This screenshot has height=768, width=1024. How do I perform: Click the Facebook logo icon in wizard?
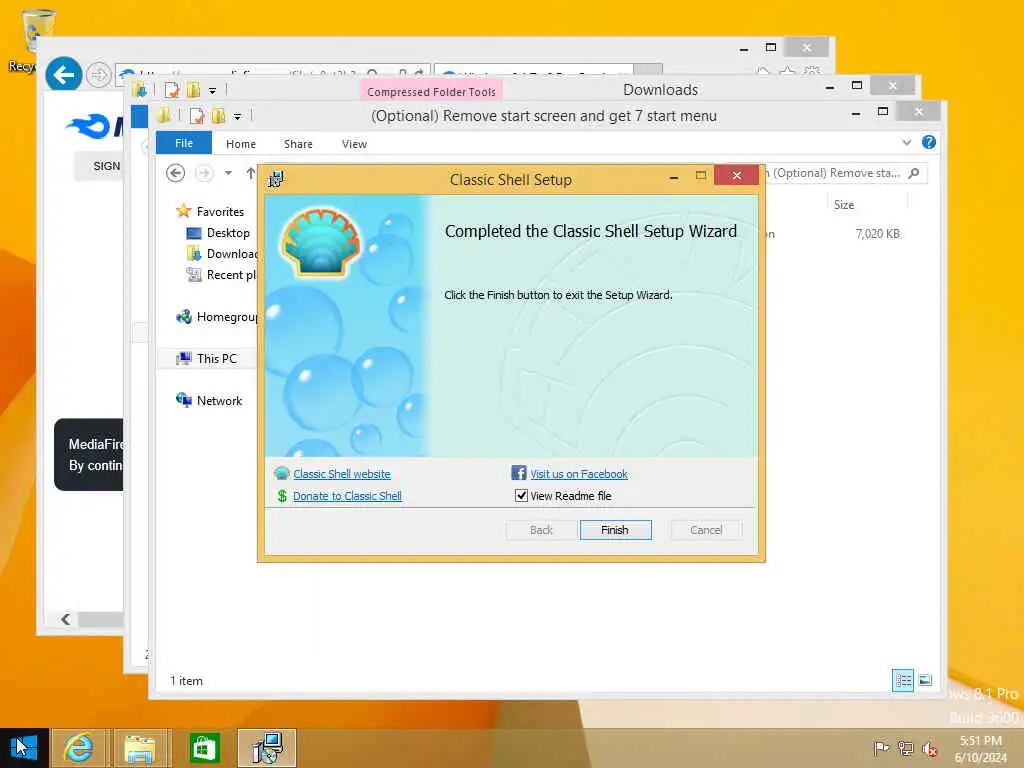(519, 473)
